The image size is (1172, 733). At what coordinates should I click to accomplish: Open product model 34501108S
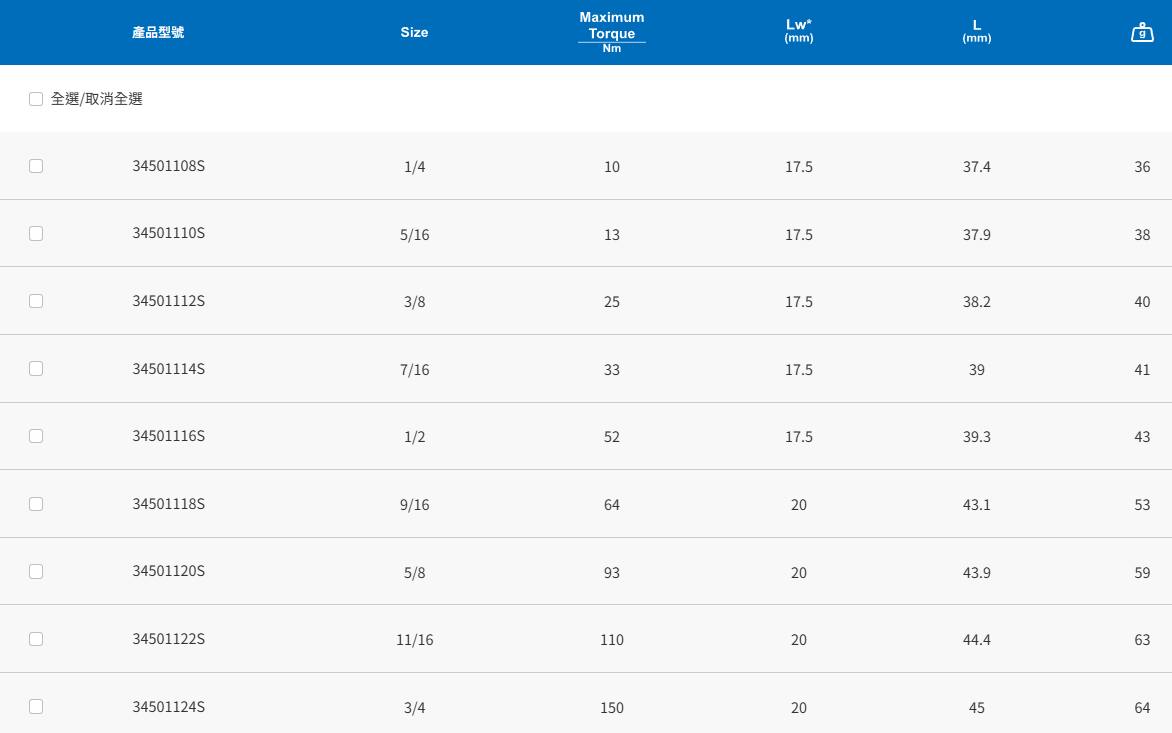click(x=168, y=166)
